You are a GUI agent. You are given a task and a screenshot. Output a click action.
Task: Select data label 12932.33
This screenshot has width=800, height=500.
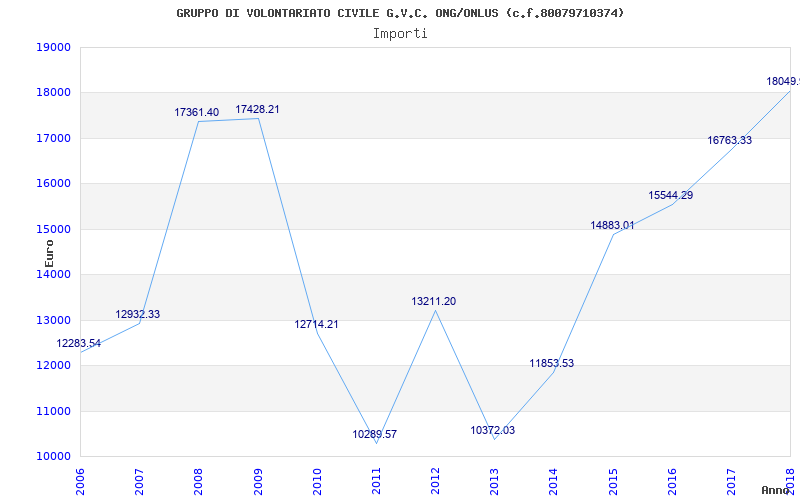pyautogui.click(x=138, y=314)
